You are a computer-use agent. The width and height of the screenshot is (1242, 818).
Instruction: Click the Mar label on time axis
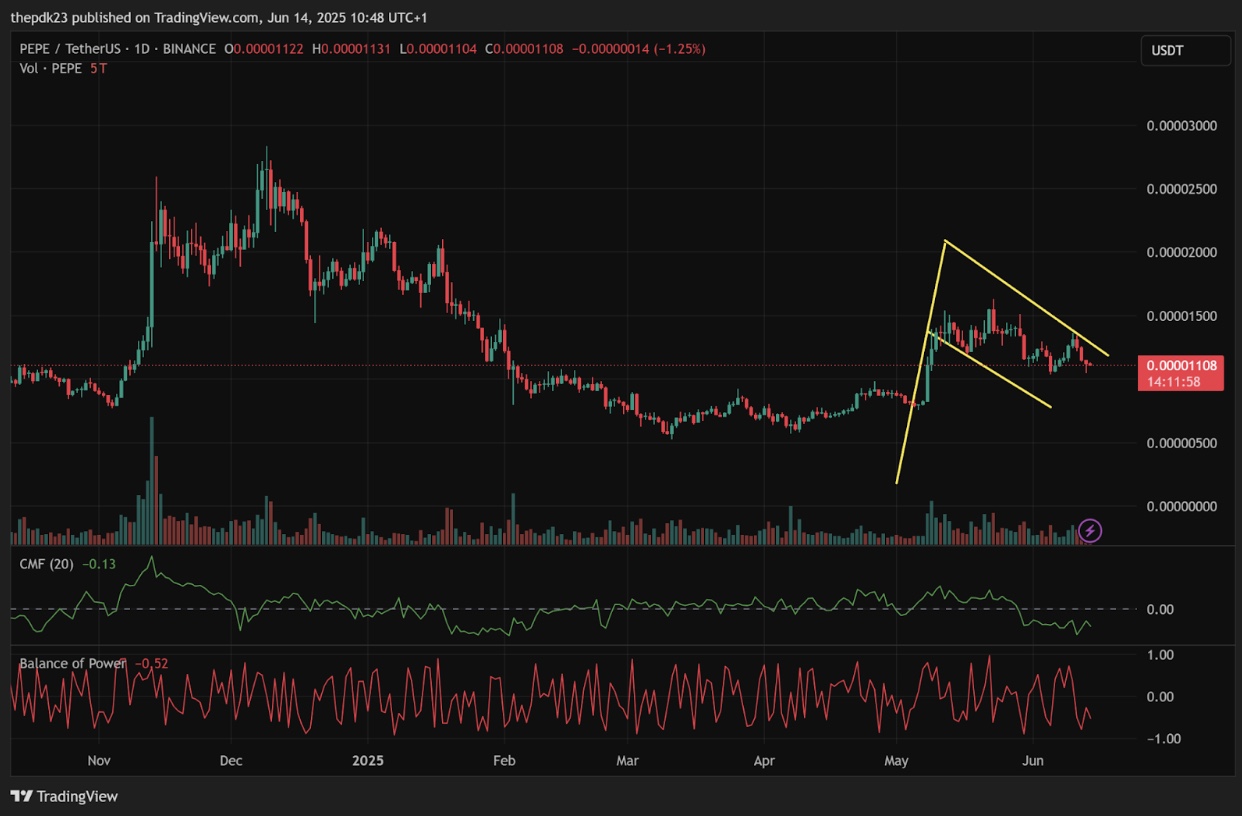tap(627, 760)
